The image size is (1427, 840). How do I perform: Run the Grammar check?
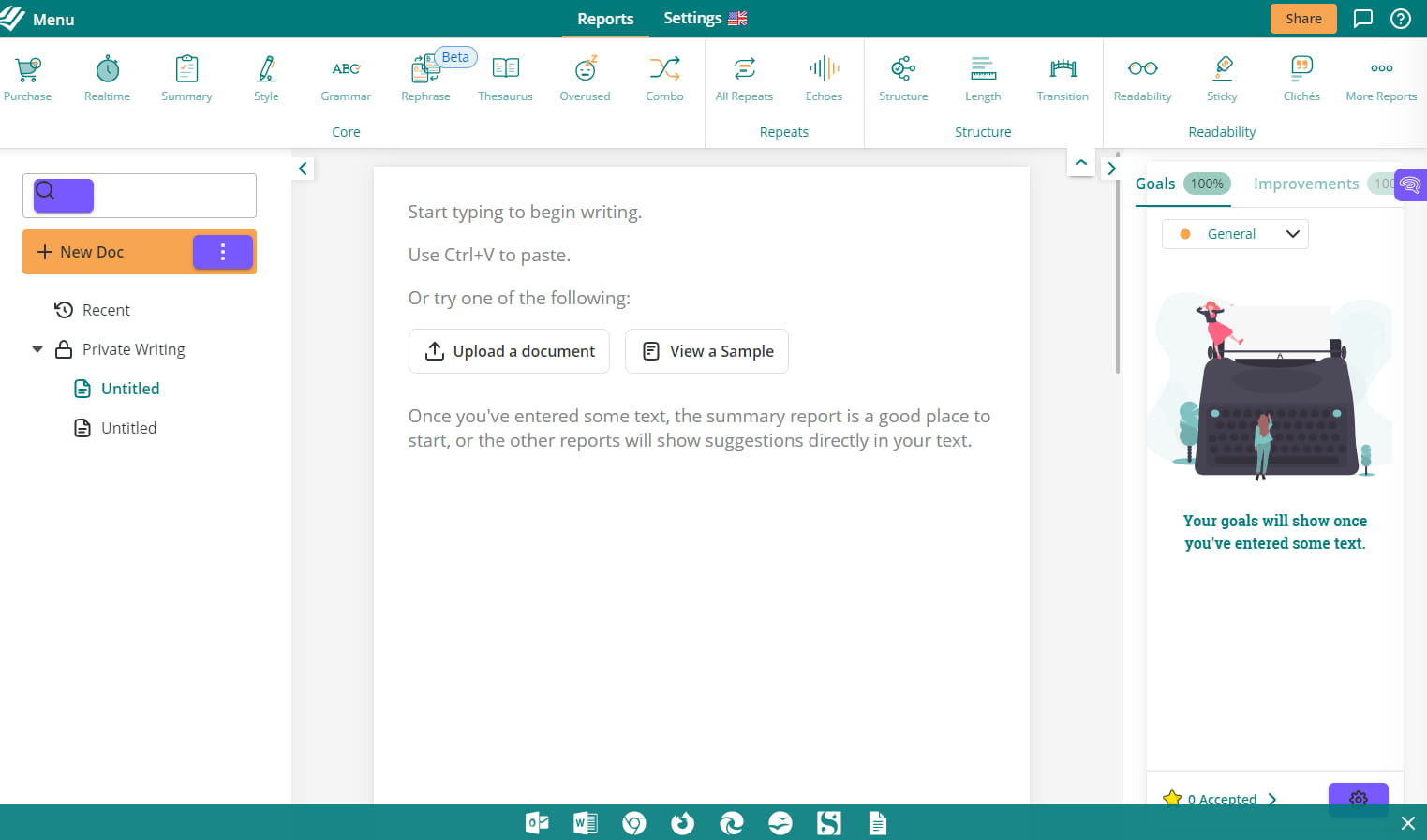(346, 77)
